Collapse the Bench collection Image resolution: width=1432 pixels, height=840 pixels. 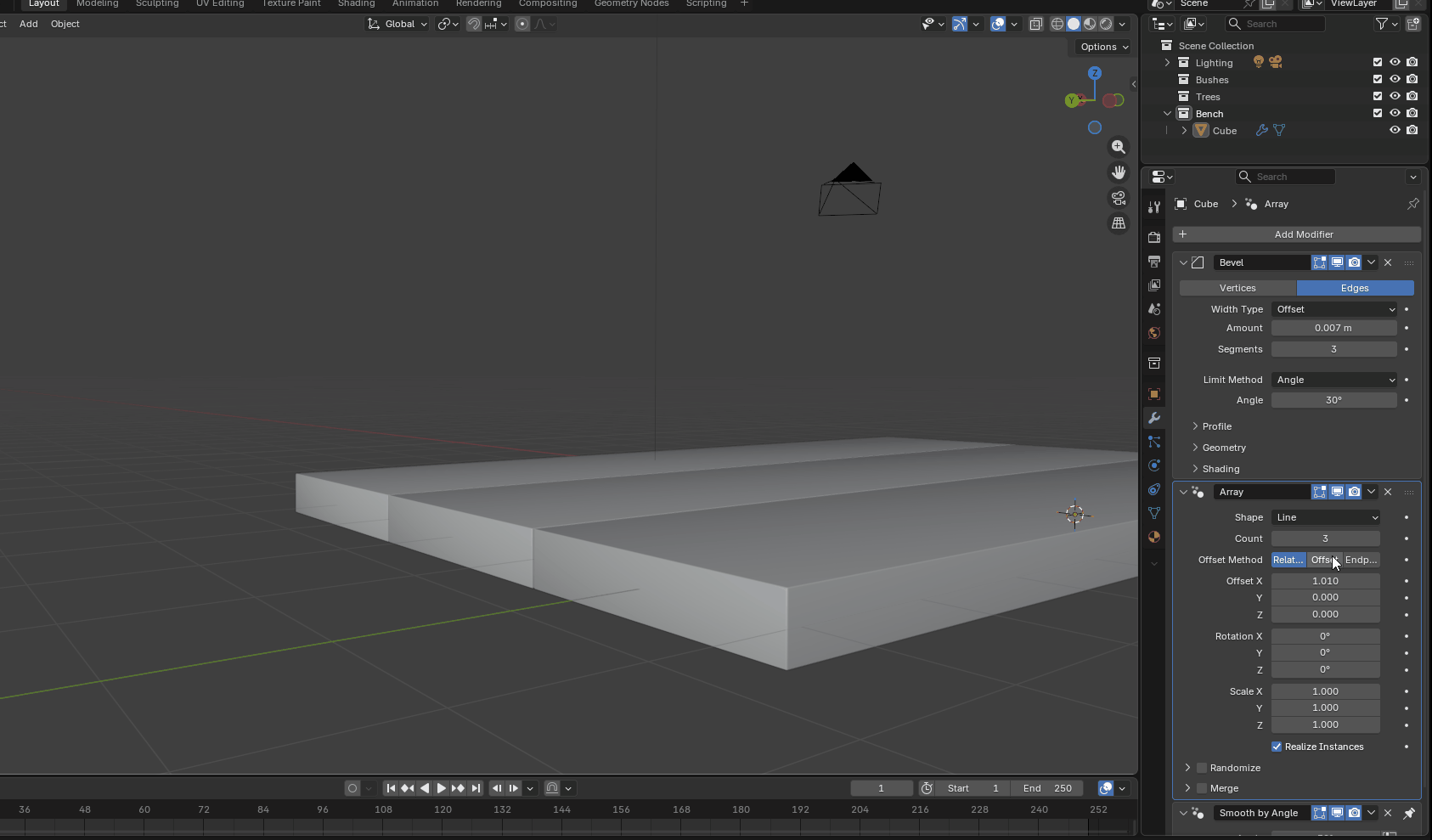coord(1167,114)
